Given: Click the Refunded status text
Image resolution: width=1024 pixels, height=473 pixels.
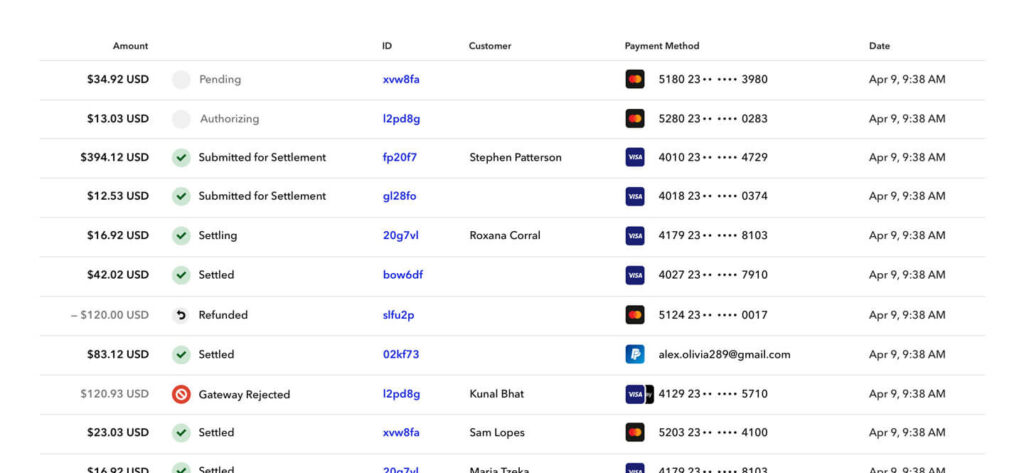Looking at the screenshot, I should click(x=223, y=315).
